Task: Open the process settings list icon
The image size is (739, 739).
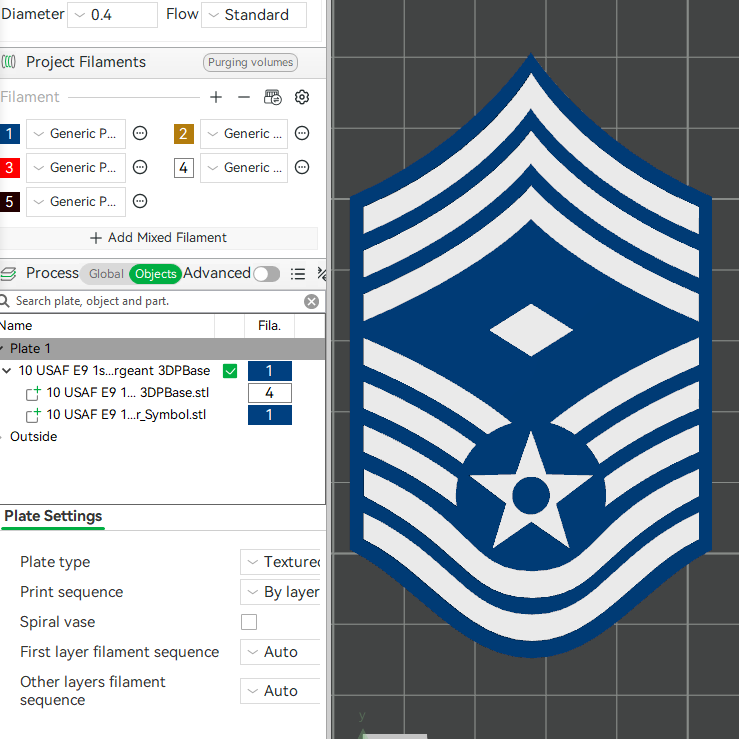Action: tap(297, 274)
